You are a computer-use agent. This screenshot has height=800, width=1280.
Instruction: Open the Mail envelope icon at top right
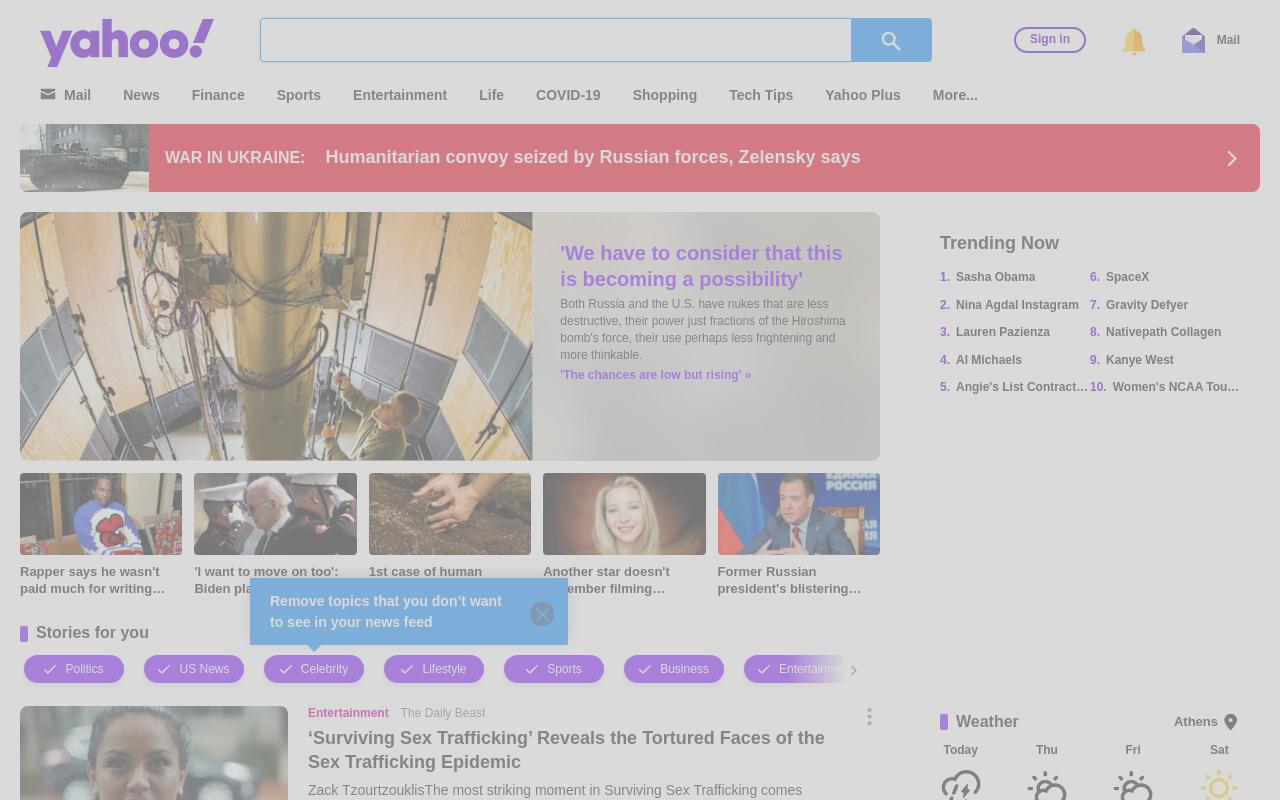[1193, 40]
